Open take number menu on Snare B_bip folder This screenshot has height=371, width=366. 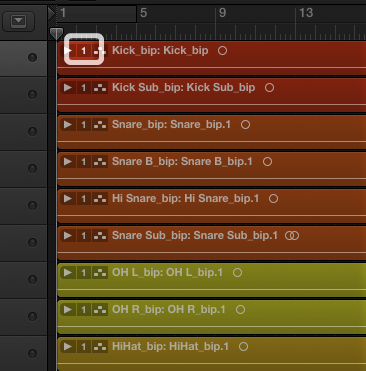point(84,162)
